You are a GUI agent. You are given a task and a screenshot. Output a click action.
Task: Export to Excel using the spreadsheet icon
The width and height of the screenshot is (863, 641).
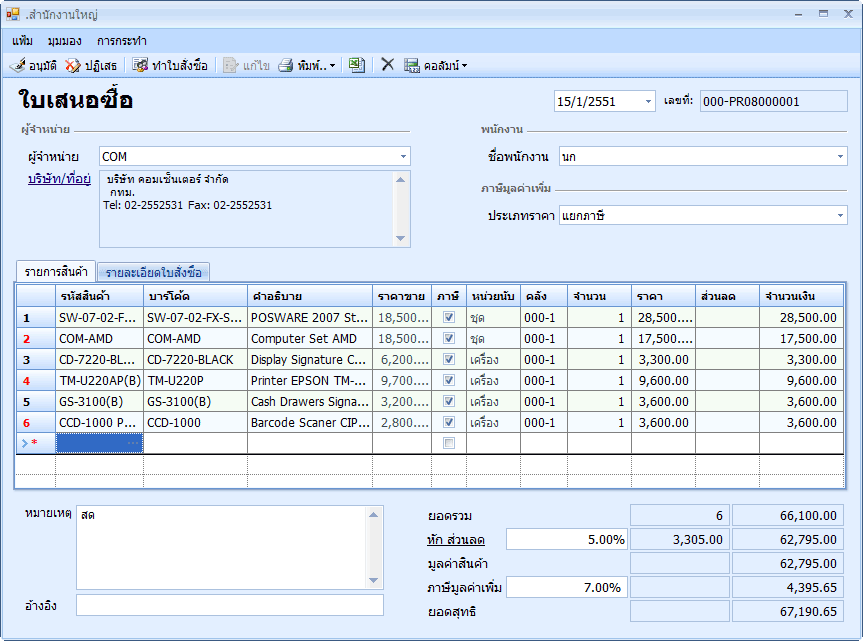tap(356, 65)
